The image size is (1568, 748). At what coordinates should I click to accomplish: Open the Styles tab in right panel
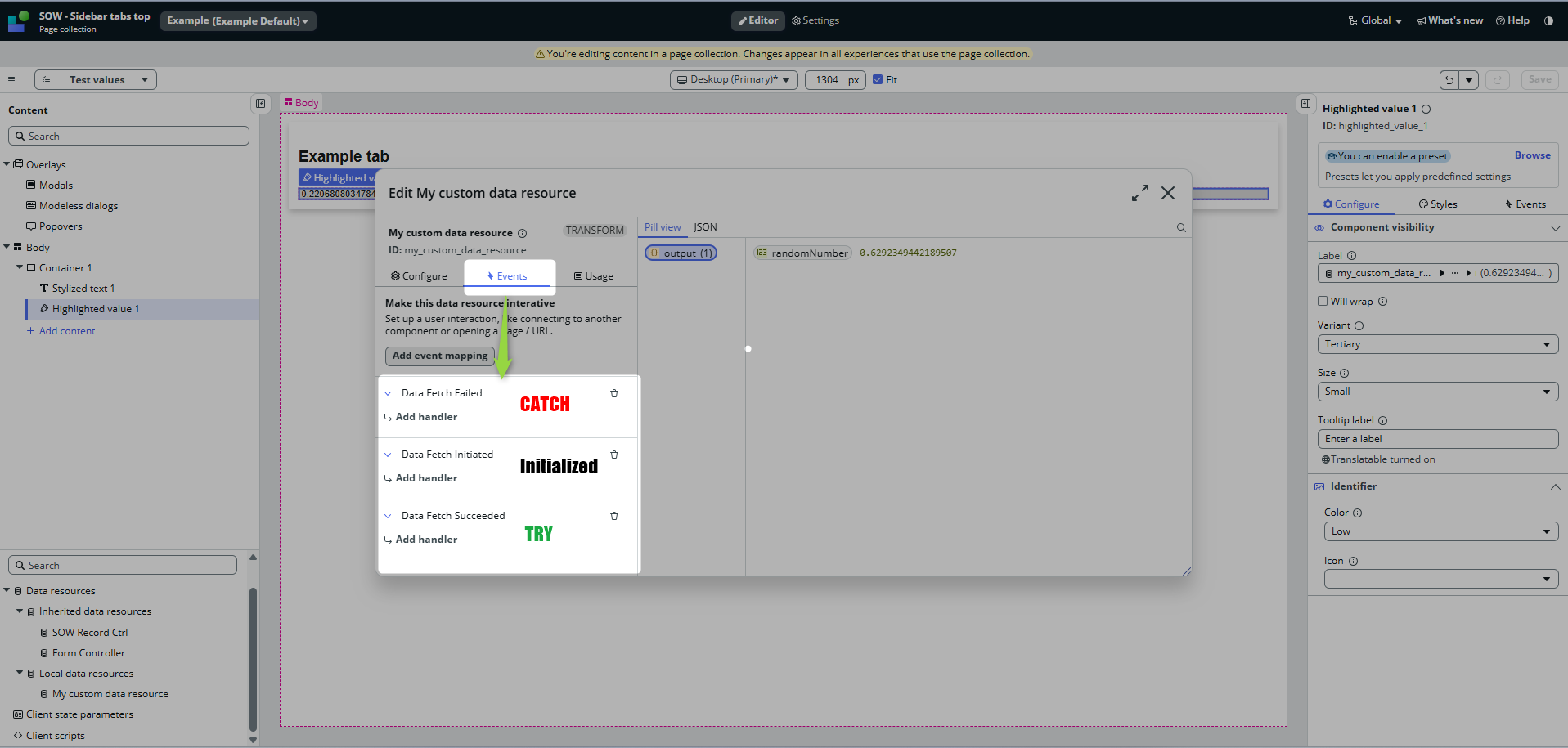[x=1438, y=204]
